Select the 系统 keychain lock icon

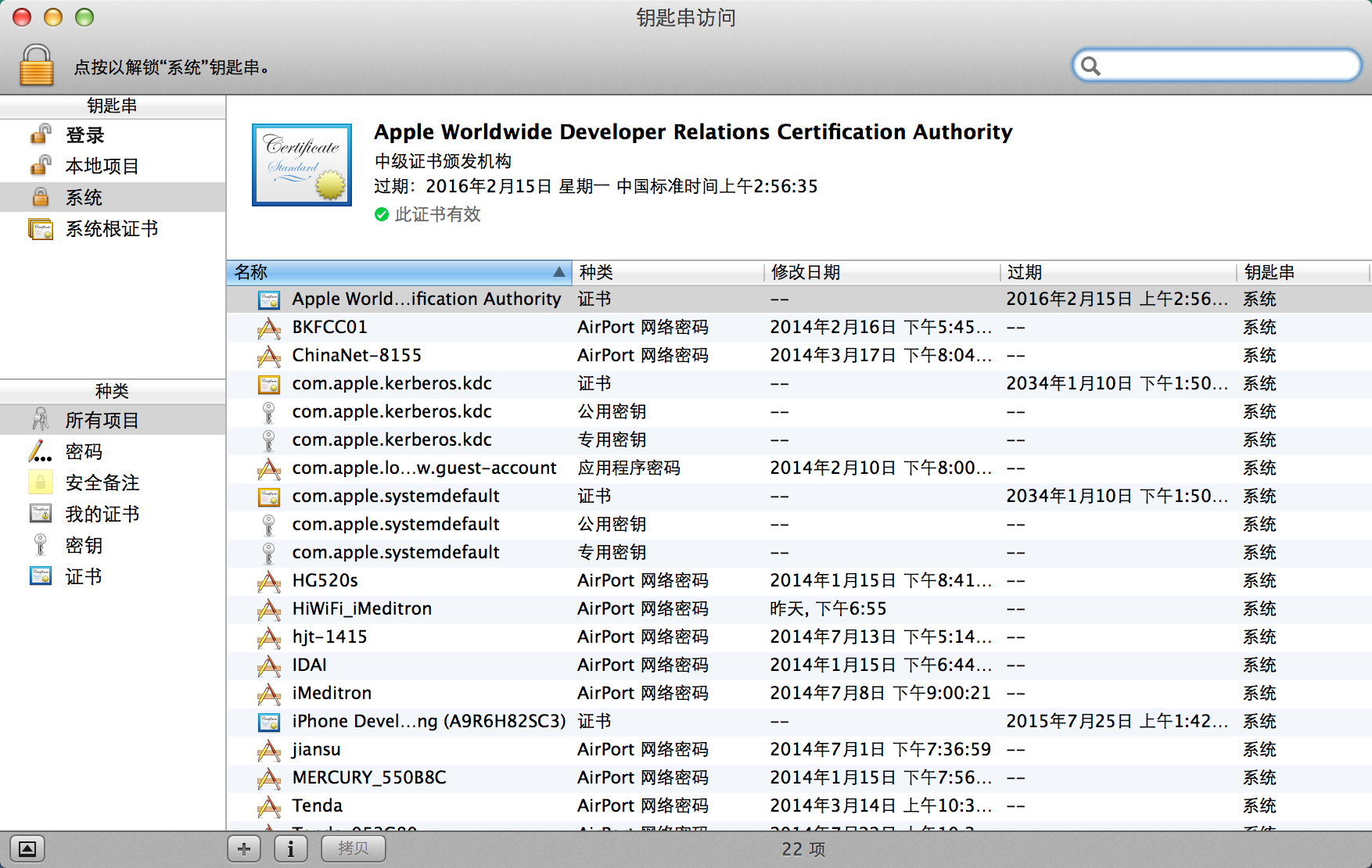pyautogui.click(x=41, y=197)
